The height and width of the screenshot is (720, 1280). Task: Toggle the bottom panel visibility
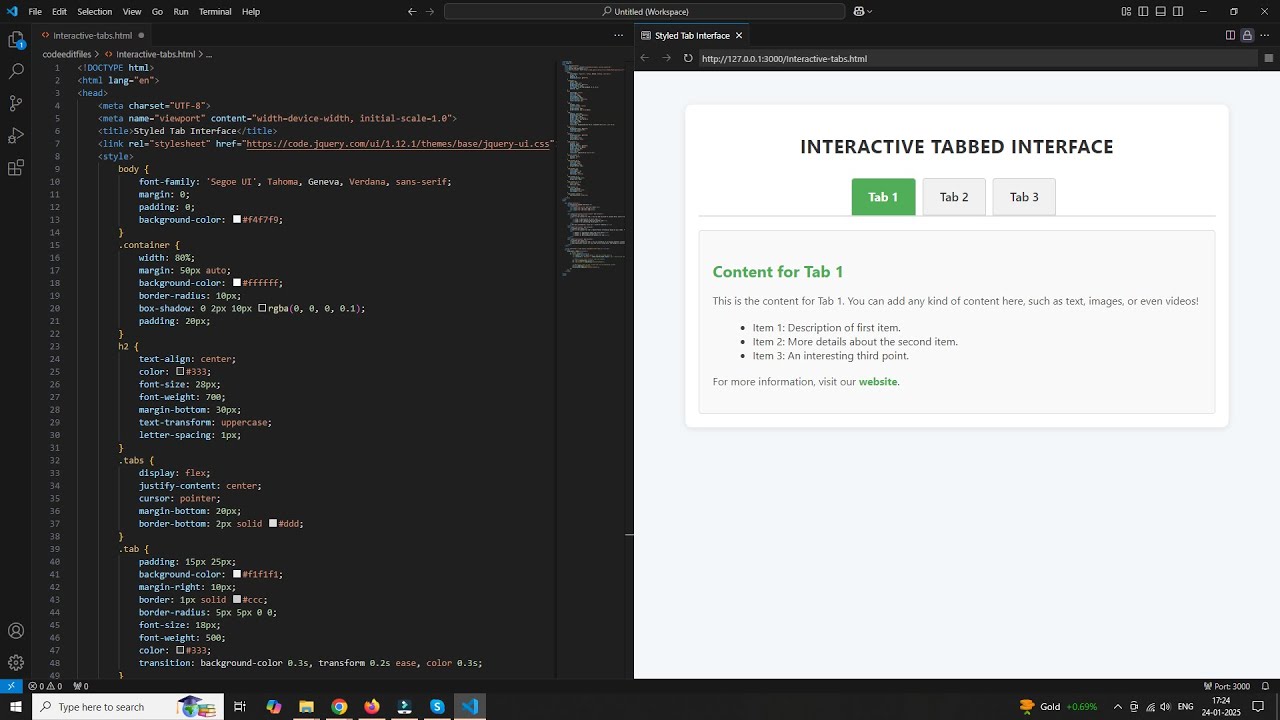(1161, 11)
